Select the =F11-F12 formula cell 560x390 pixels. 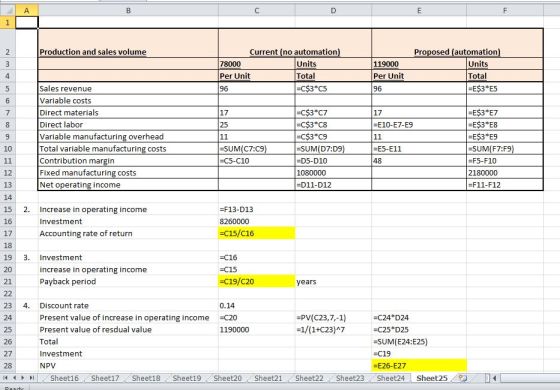point(505,185)
